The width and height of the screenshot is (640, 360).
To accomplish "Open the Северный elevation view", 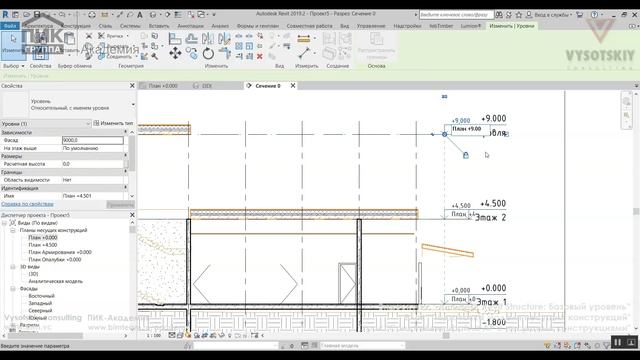I will coord(40,311).
